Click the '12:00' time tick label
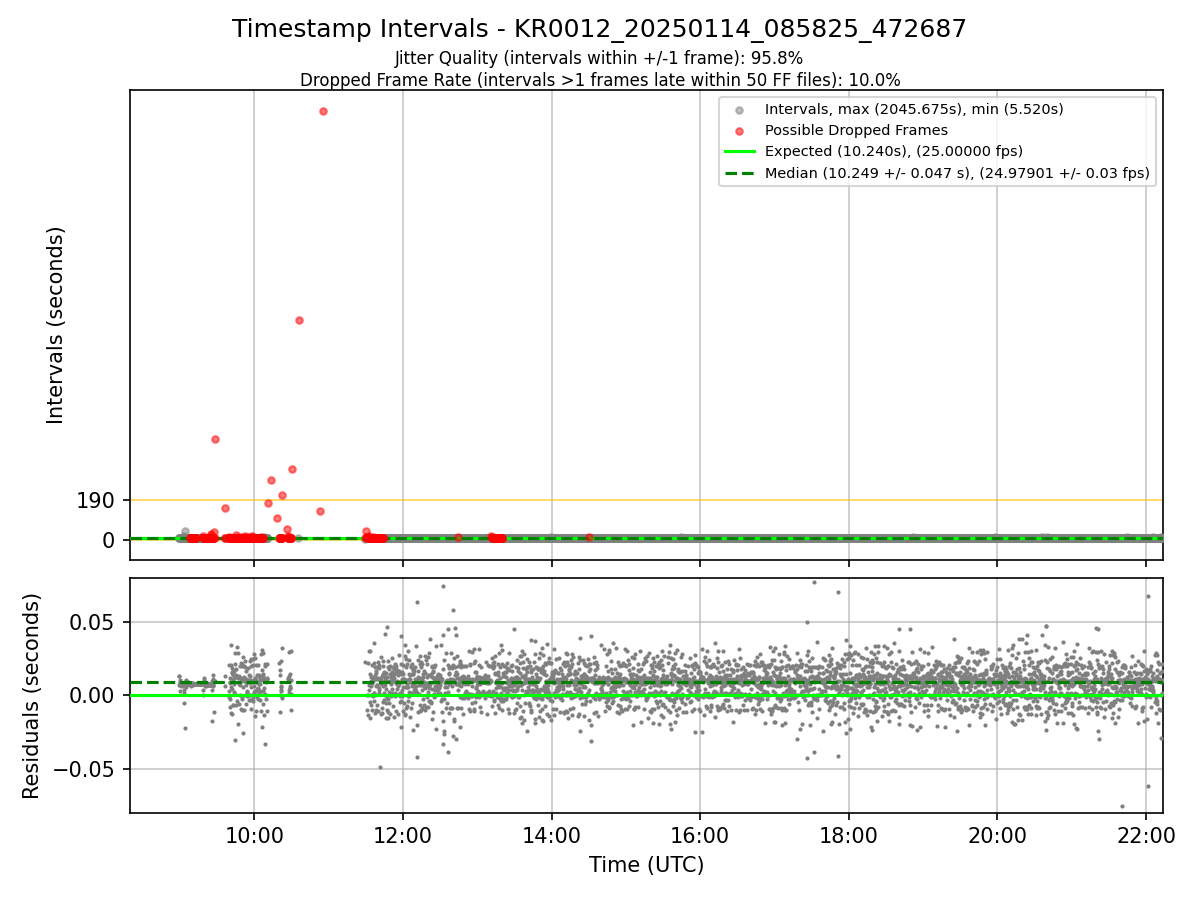Viewport: 1200px width, 900px height. pyautogui.click(x=403, y=836)
